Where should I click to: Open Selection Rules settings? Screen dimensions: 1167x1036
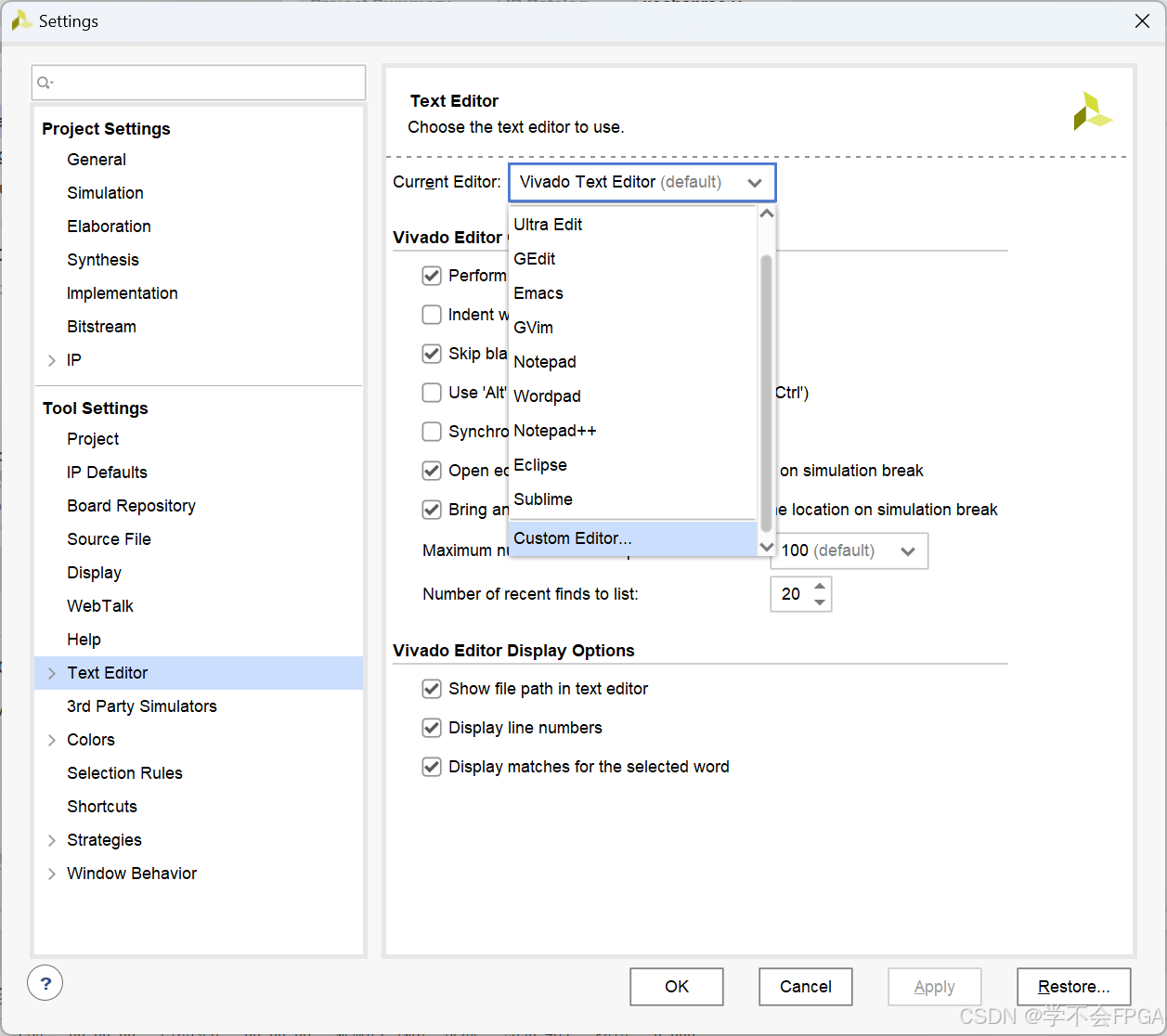coord(124,773)
